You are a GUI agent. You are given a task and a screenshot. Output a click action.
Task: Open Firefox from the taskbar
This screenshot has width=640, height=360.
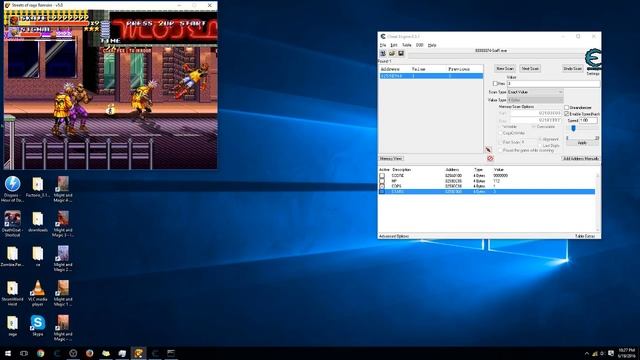(x=89, y=353)
